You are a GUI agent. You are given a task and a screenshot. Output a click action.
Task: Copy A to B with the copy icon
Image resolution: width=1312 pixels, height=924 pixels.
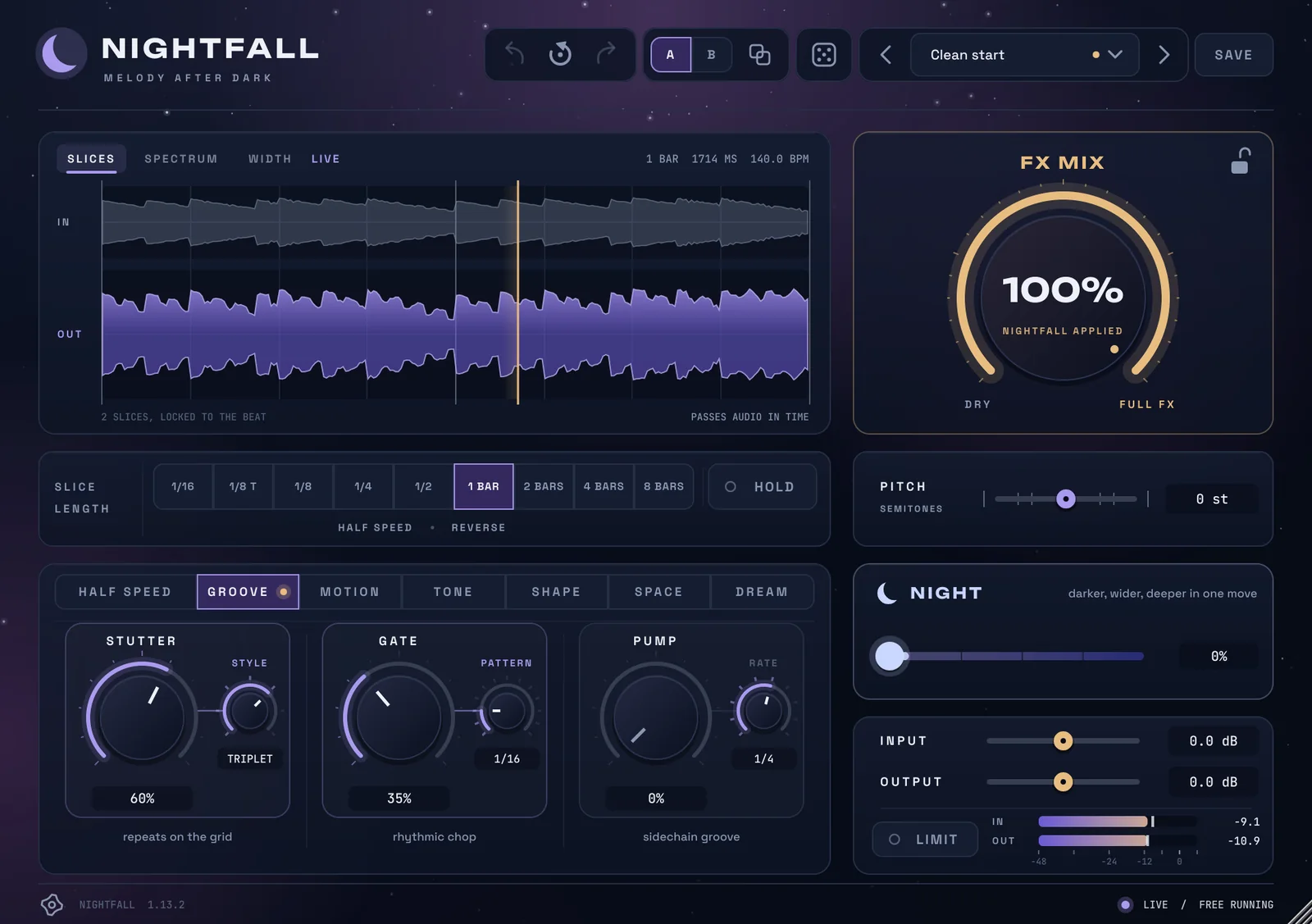coord(759,55)
